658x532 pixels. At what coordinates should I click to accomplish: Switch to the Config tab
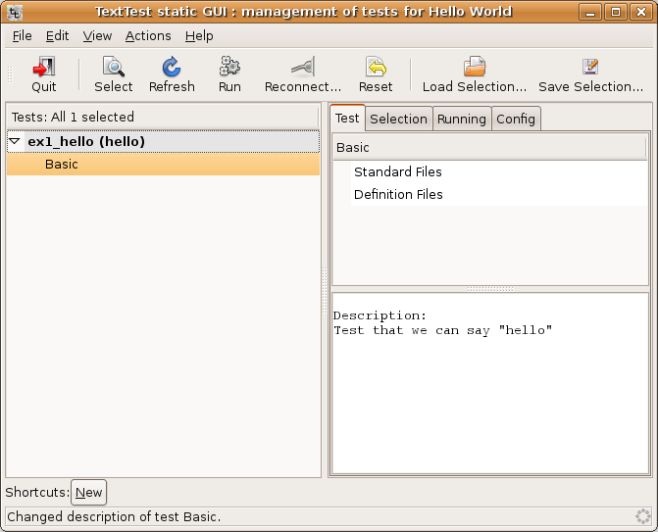[516, 119]
